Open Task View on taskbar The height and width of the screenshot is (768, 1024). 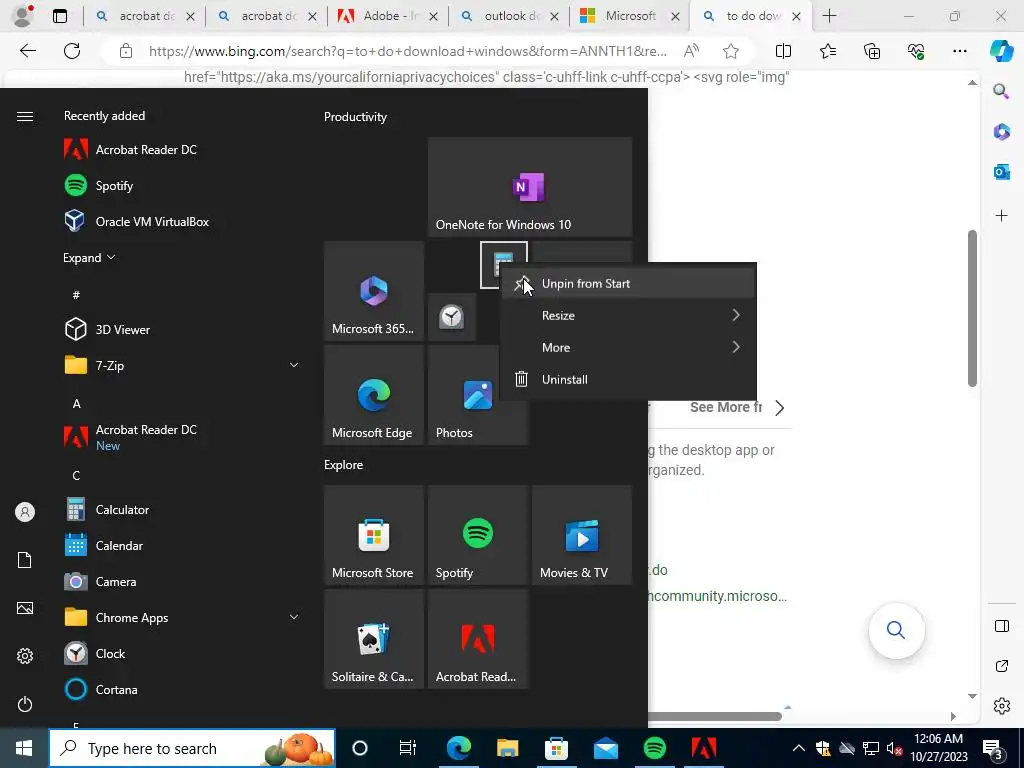click(408, 748)
